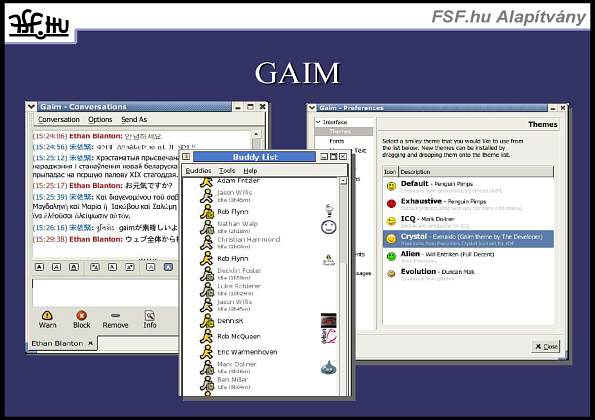Screen dimensions: 595x420
Task: Click the Default theme yellow smiley icon
Action: [x=391, y=186]
